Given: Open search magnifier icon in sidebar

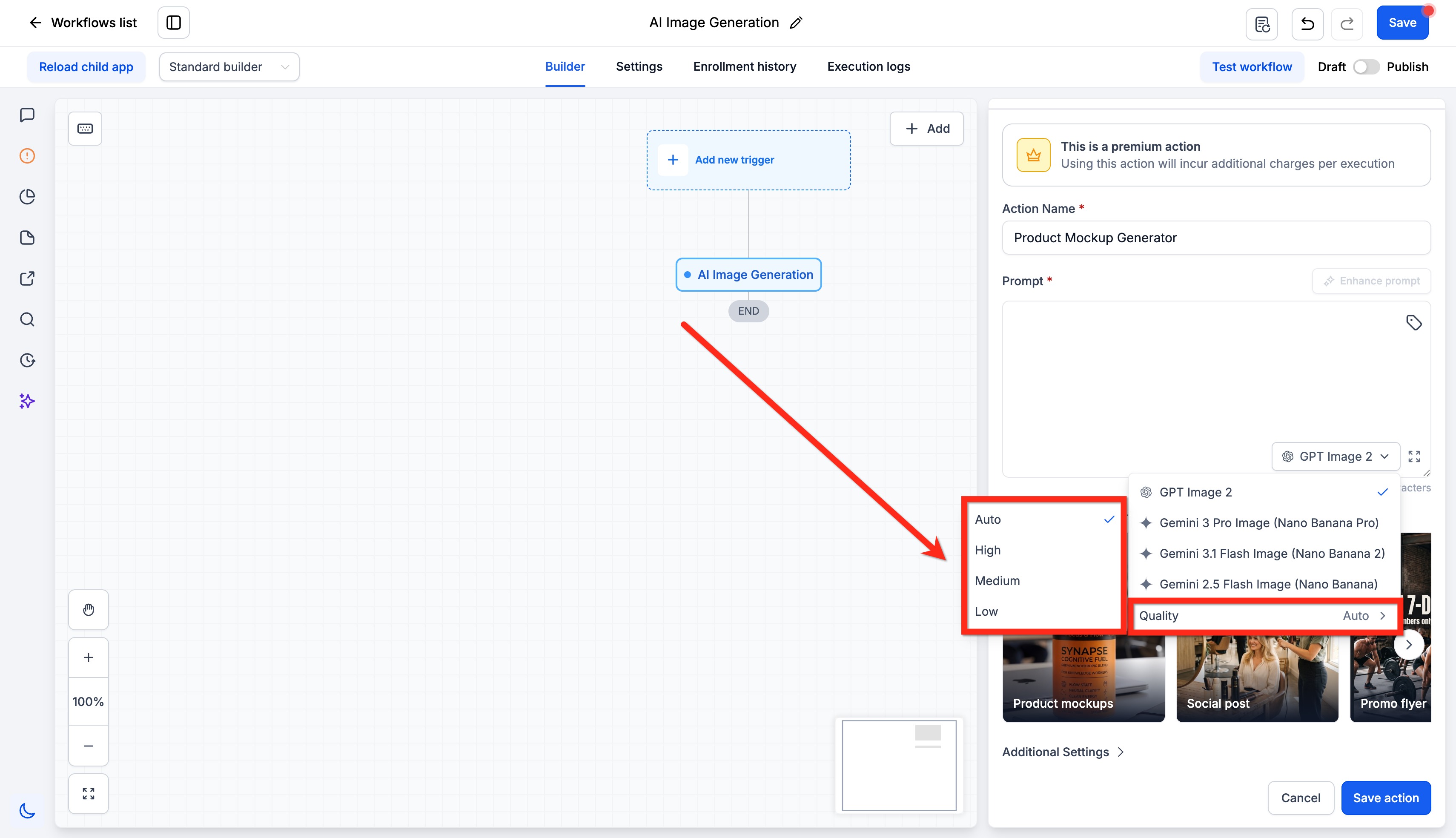Looking at the screenshot, I should pos(27,319).
